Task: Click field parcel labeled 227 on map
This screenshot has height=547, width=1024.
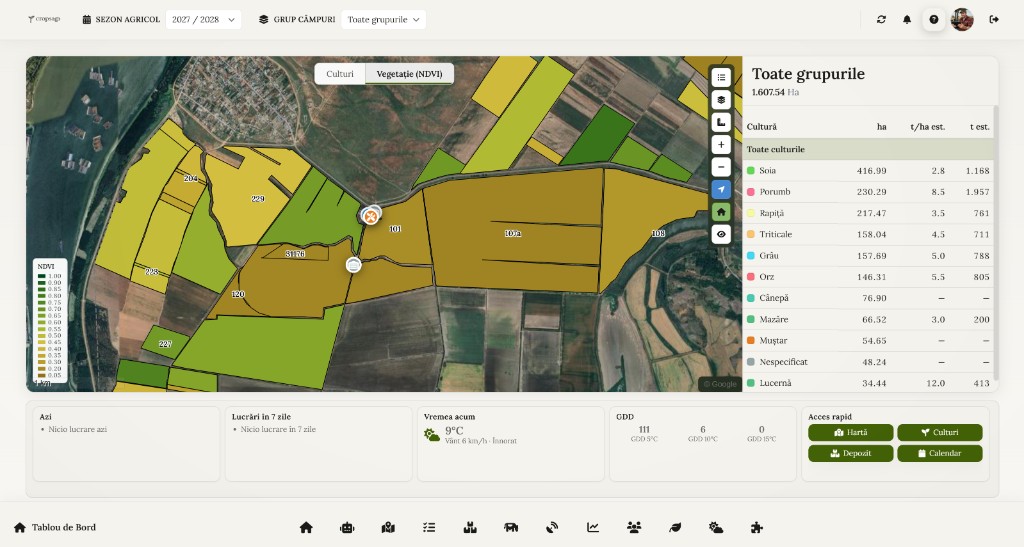Action: (x=165, y=344)
